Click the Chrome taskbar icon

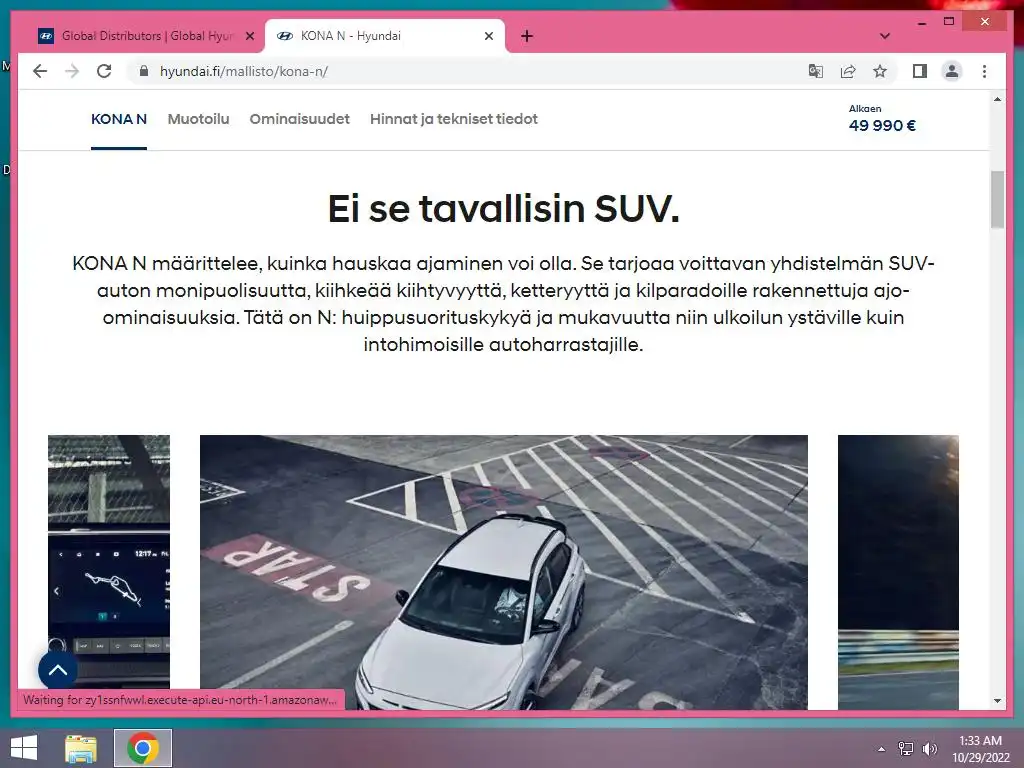[143, 748]
